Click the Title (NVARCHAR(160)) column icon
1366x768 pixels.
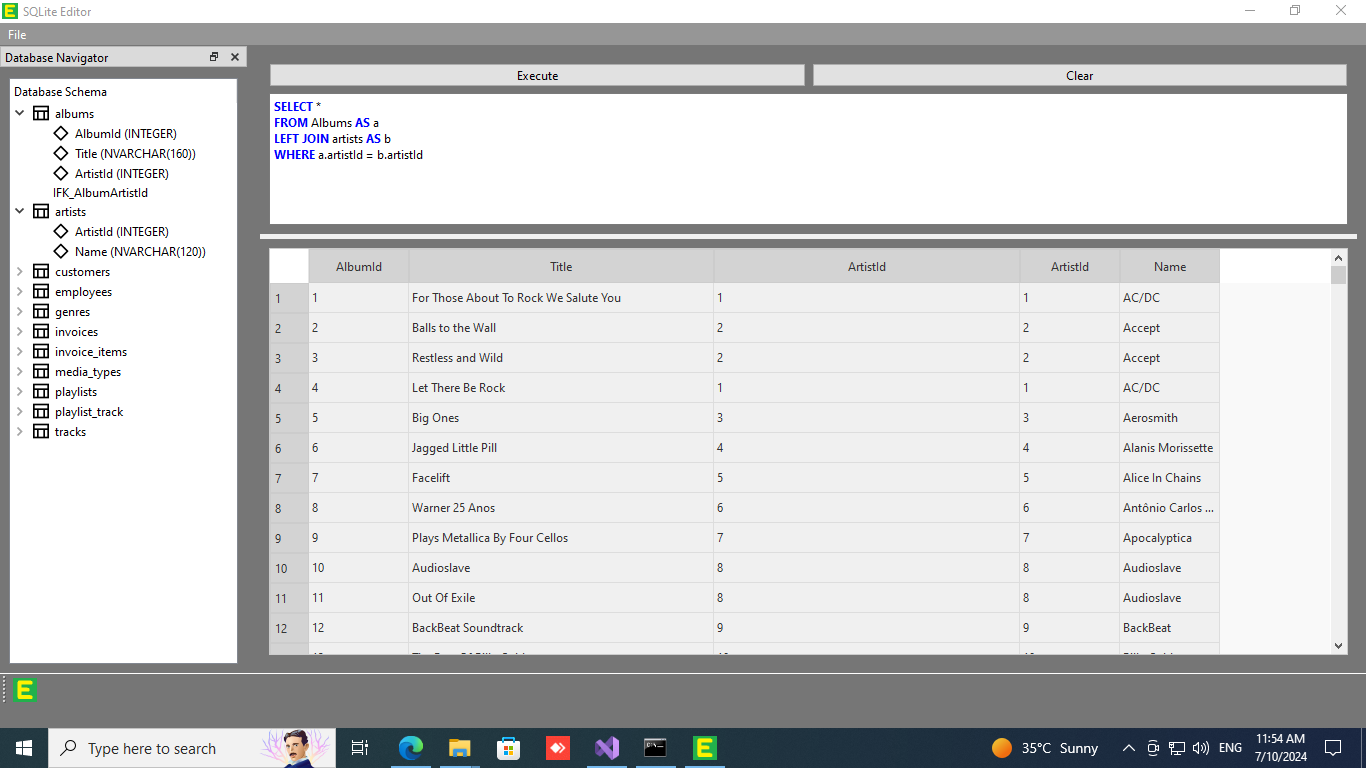pyautogui.click(x=60, y=153)
